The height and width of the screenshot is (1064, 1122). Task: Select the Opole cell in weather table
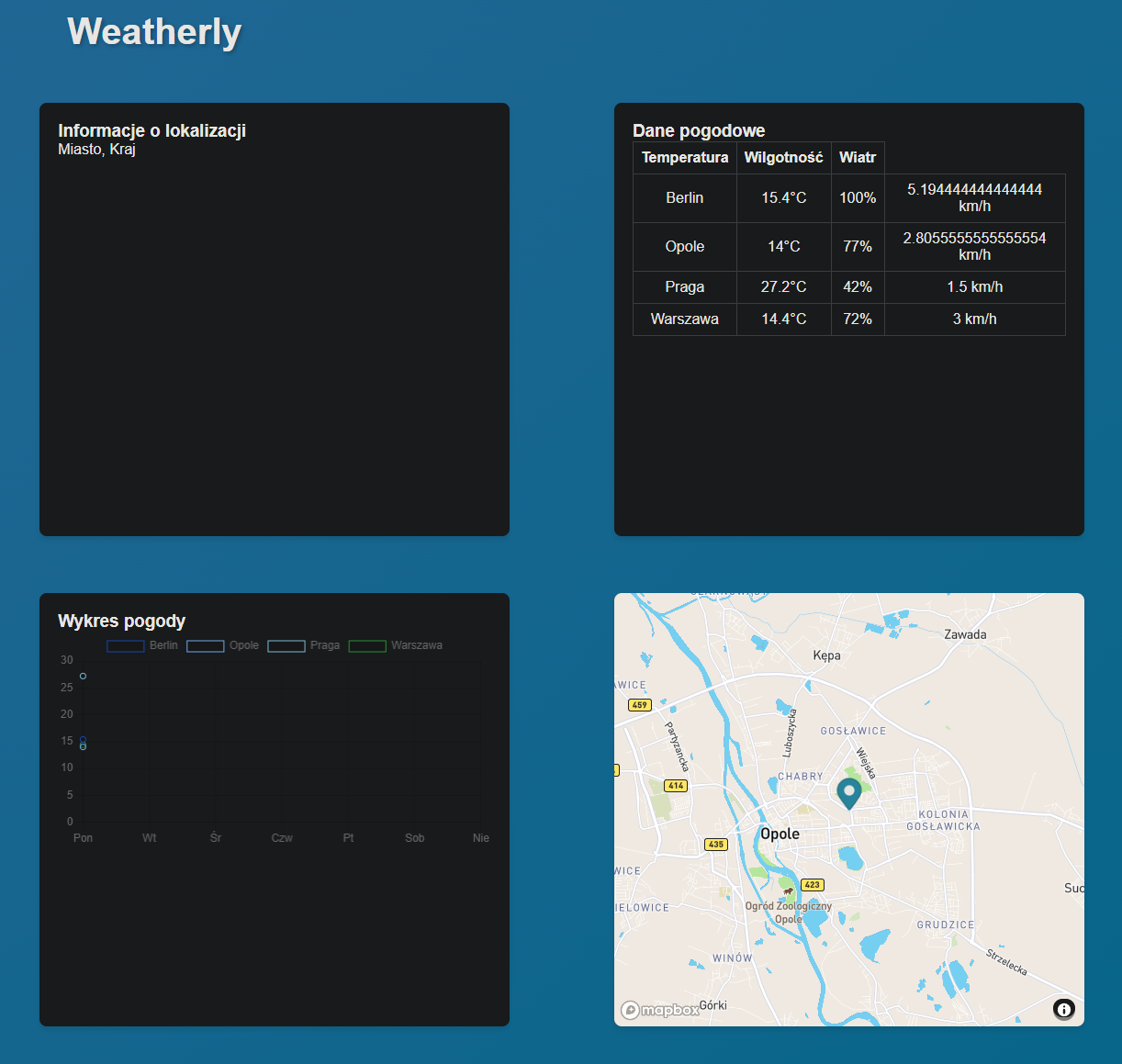685,247
